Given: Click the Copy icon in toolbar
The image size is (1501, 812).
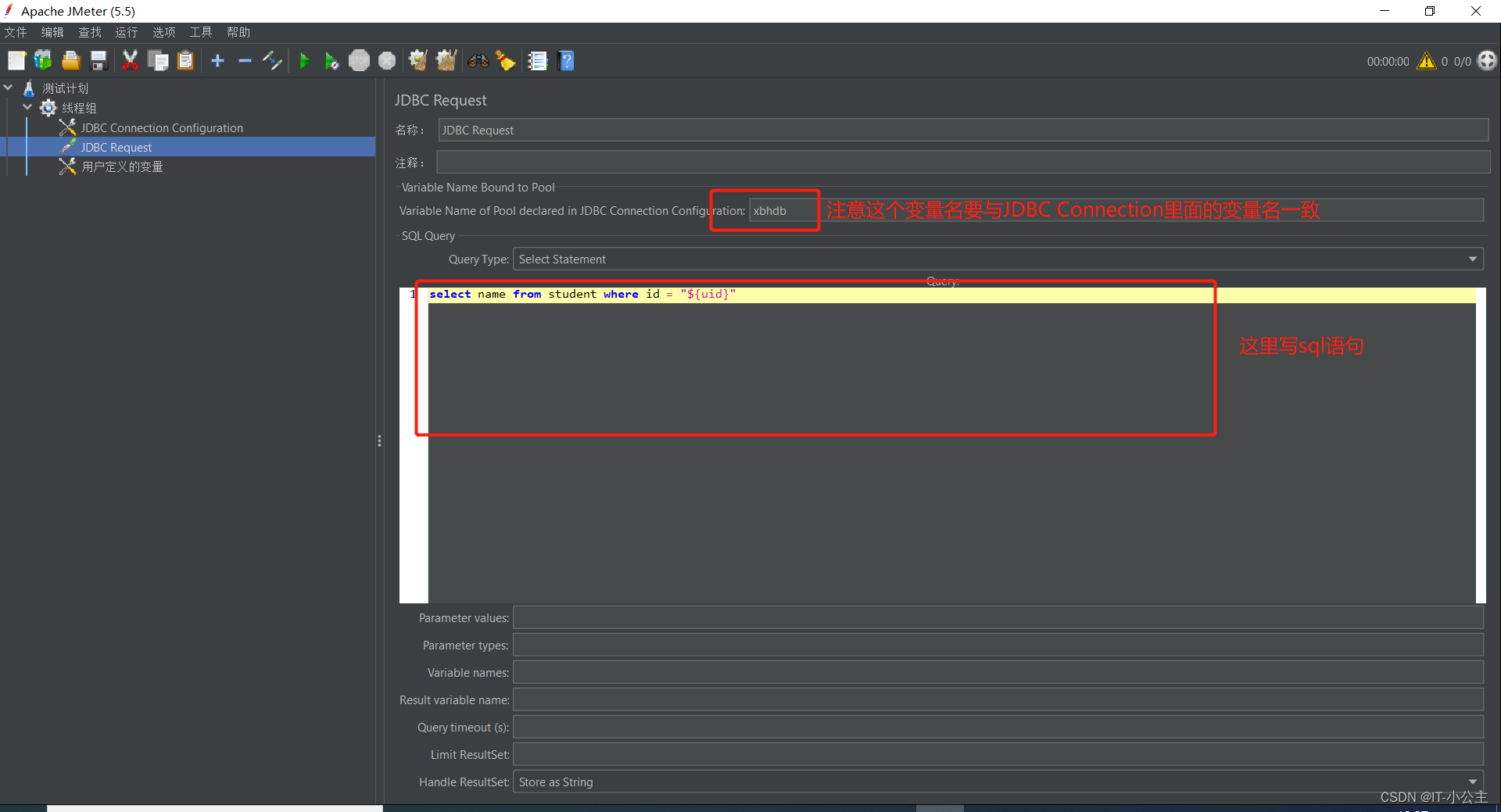Looking at the screenshot, I should point(158,61).
